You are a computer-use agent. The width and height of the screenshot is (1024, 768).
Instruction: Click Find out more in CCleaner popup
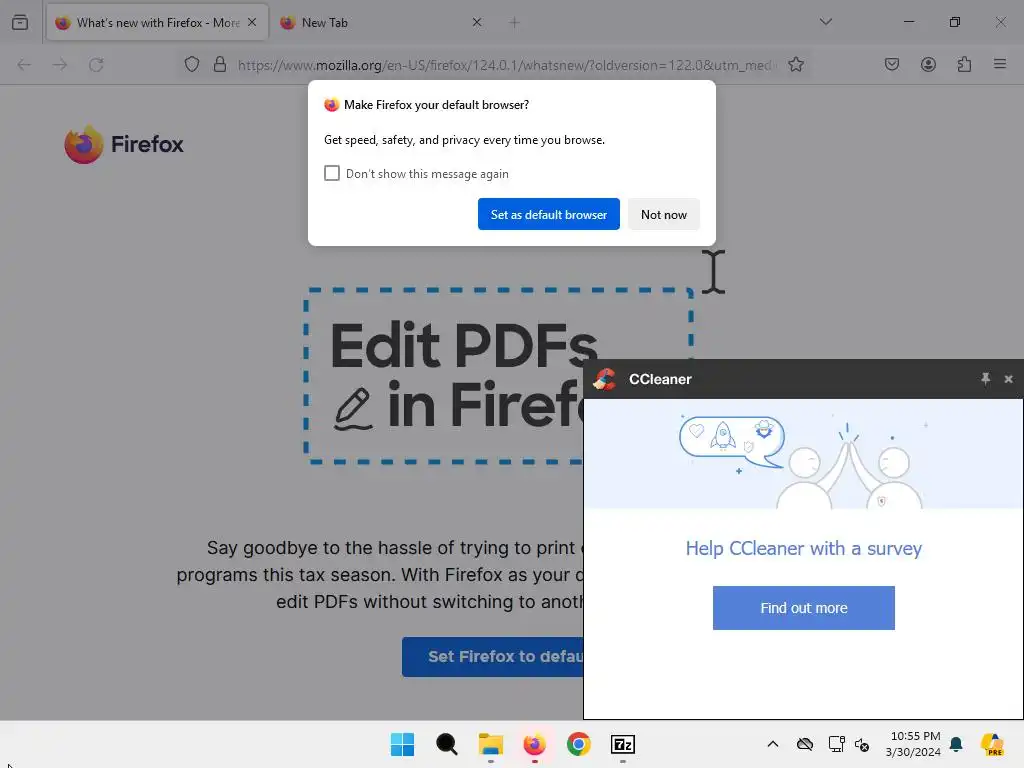click(803, 608)
